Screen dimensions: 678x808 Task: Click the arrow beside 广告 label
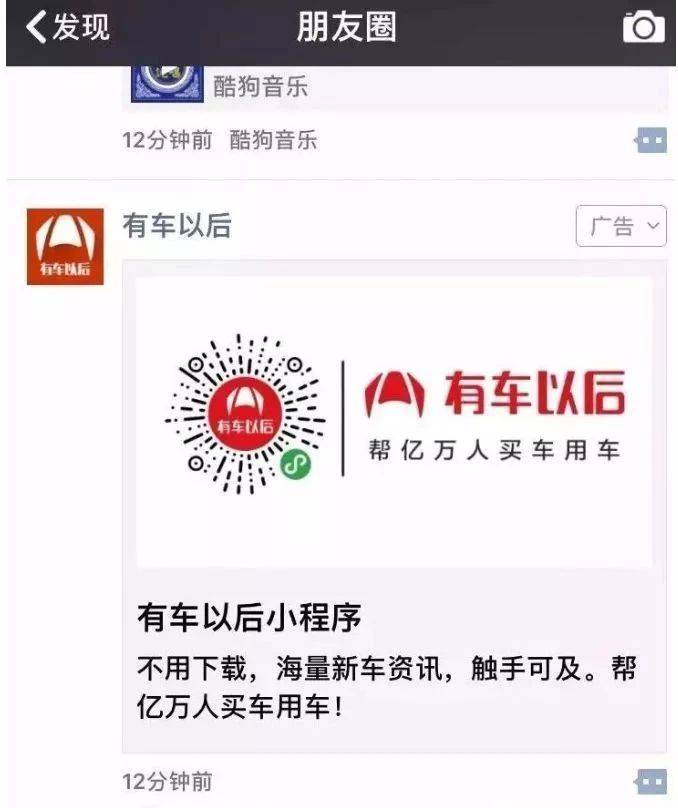click(x=653, y=226)
